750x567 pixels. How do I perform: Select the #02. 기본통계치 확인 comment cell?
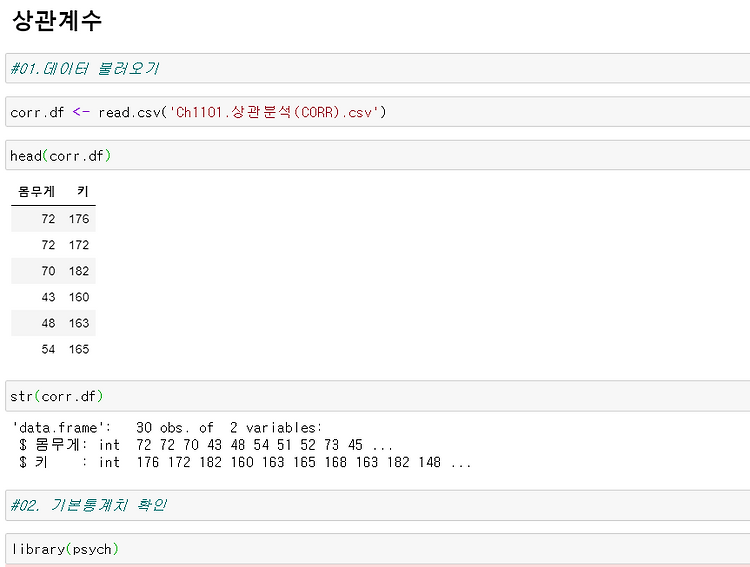[377, 505]
